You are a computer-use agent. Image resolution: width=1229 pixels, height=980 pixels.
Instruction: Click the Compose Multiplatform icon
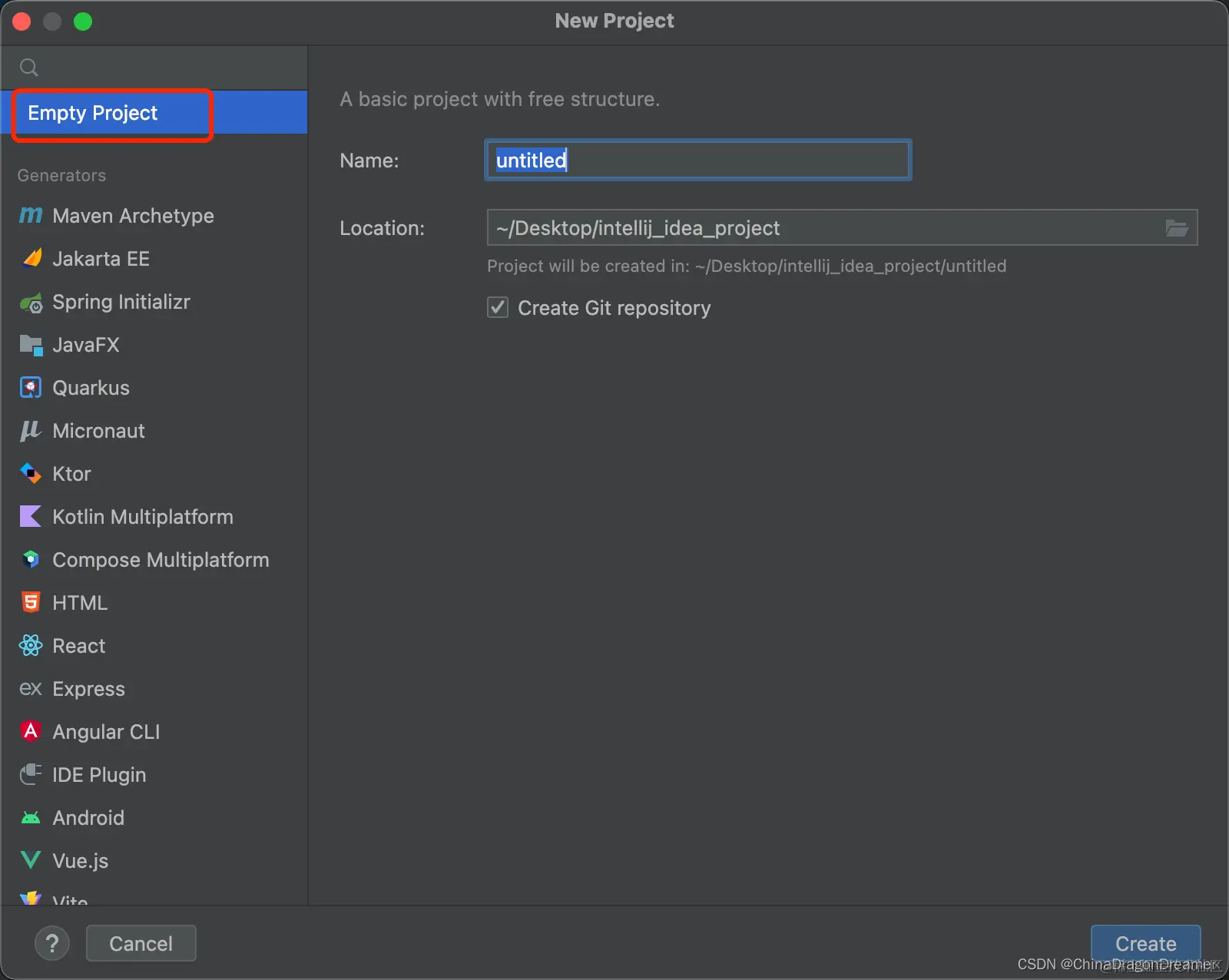click(x=31, y=560)
